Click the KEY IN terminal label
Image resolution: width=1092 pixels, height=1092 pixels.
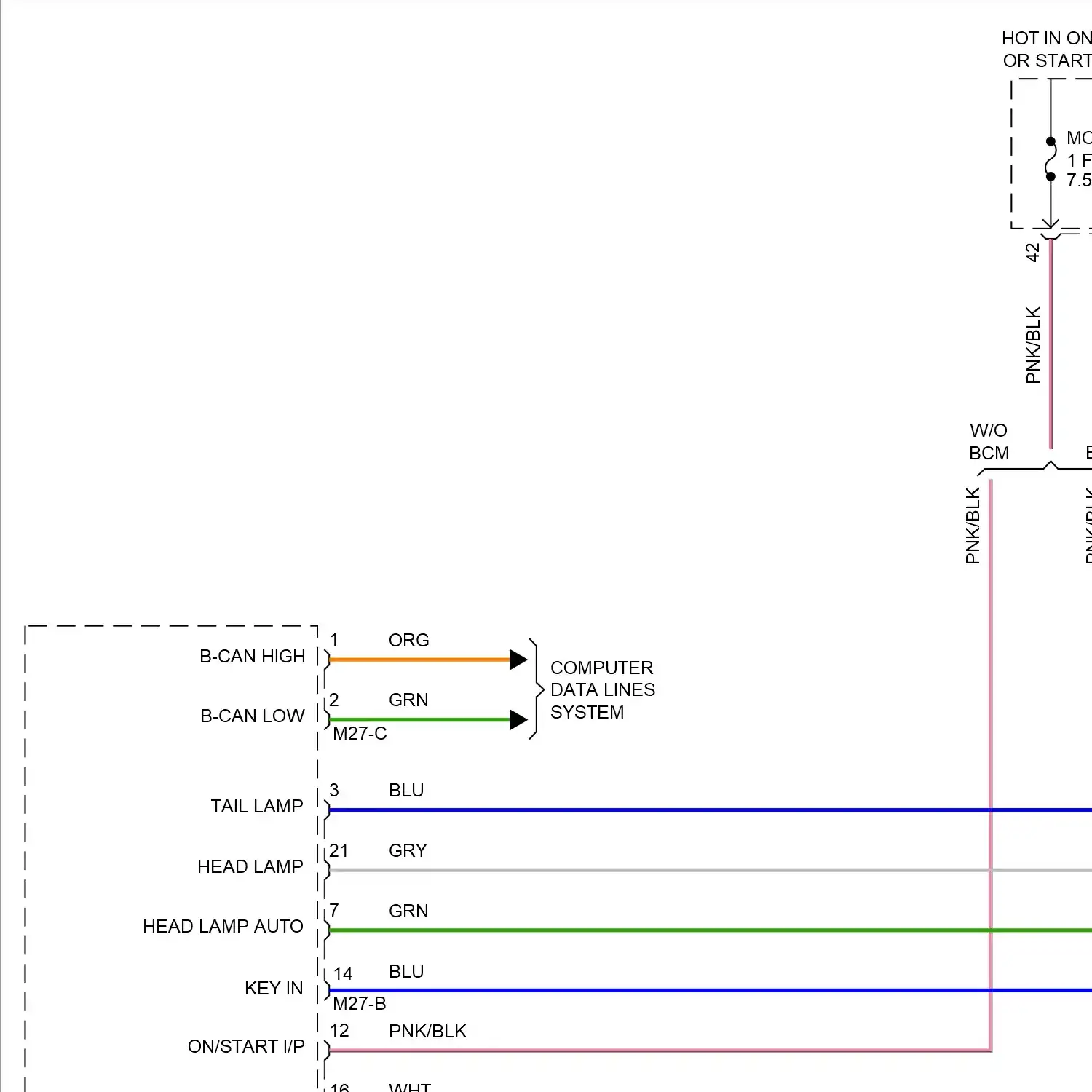point(274,989)
